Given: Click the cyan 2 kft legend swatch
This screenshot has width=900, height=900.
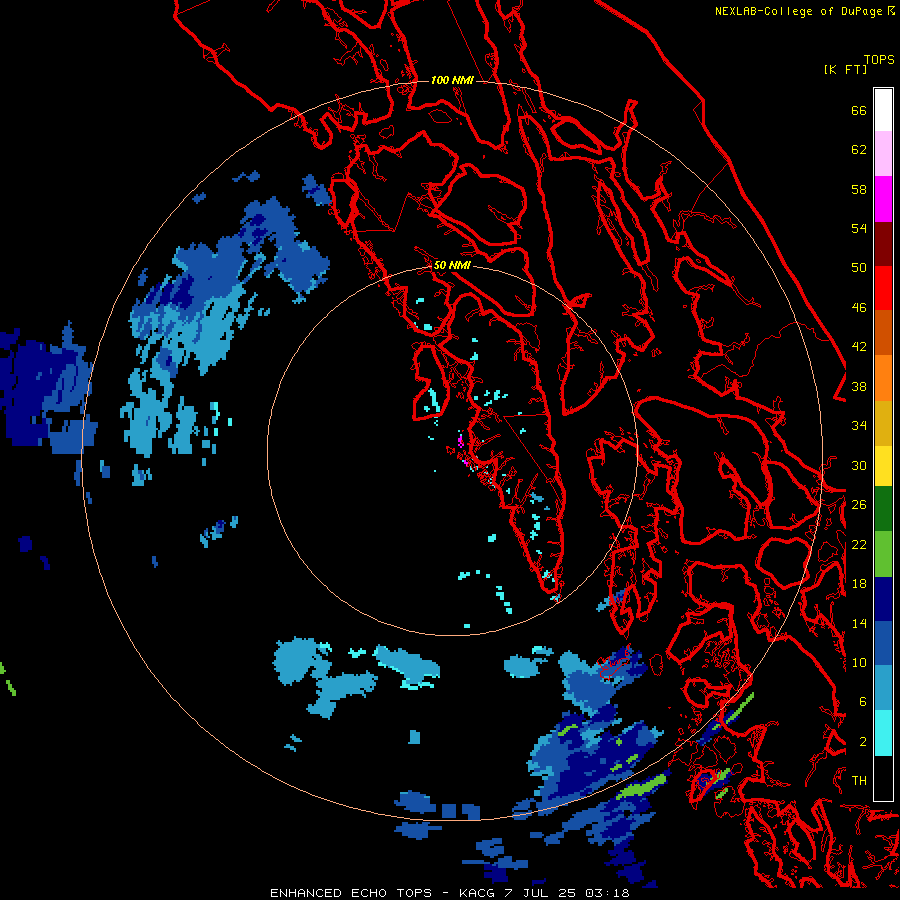Looking at the screenshot, I should (883, 733).
